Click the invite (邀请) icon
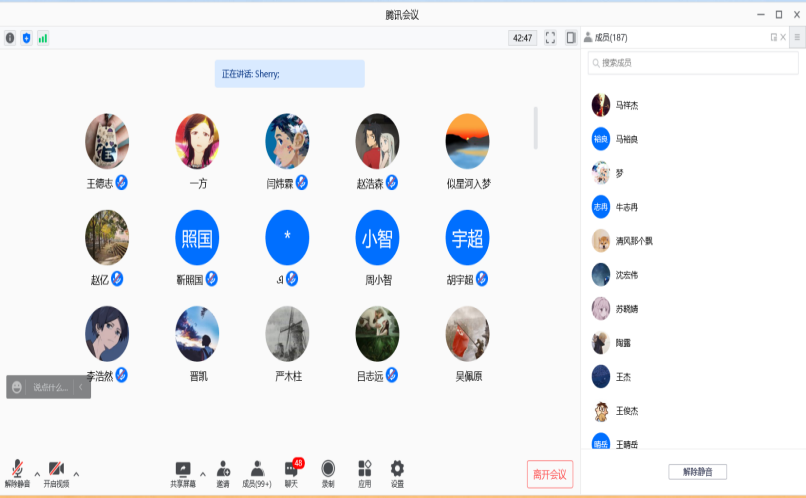 (223, 469)
